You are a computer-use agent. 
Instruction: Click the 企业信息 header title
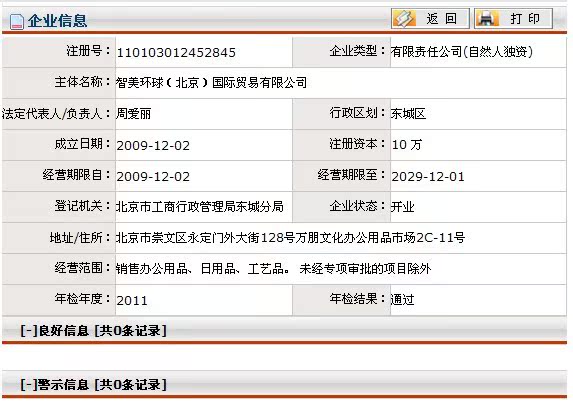[57, 20]
